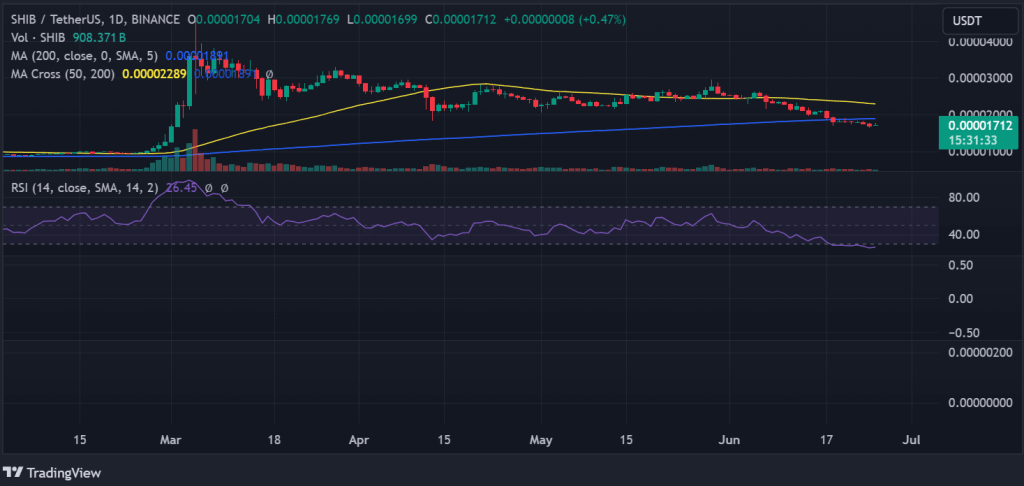Click the 80.00 RSI axis label
The height and width of the screenshot is (486, 1024).
coord(966,197)
